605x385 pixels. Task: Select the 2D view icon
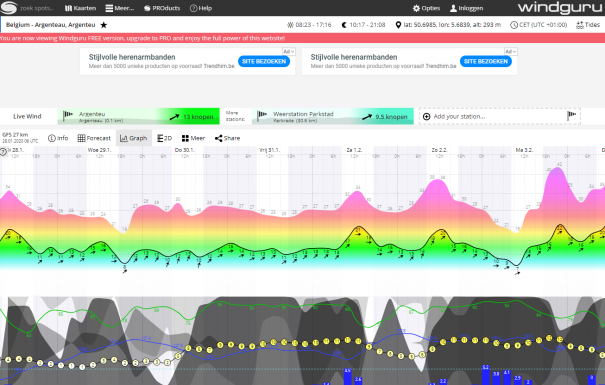click(x=164, y=138)
